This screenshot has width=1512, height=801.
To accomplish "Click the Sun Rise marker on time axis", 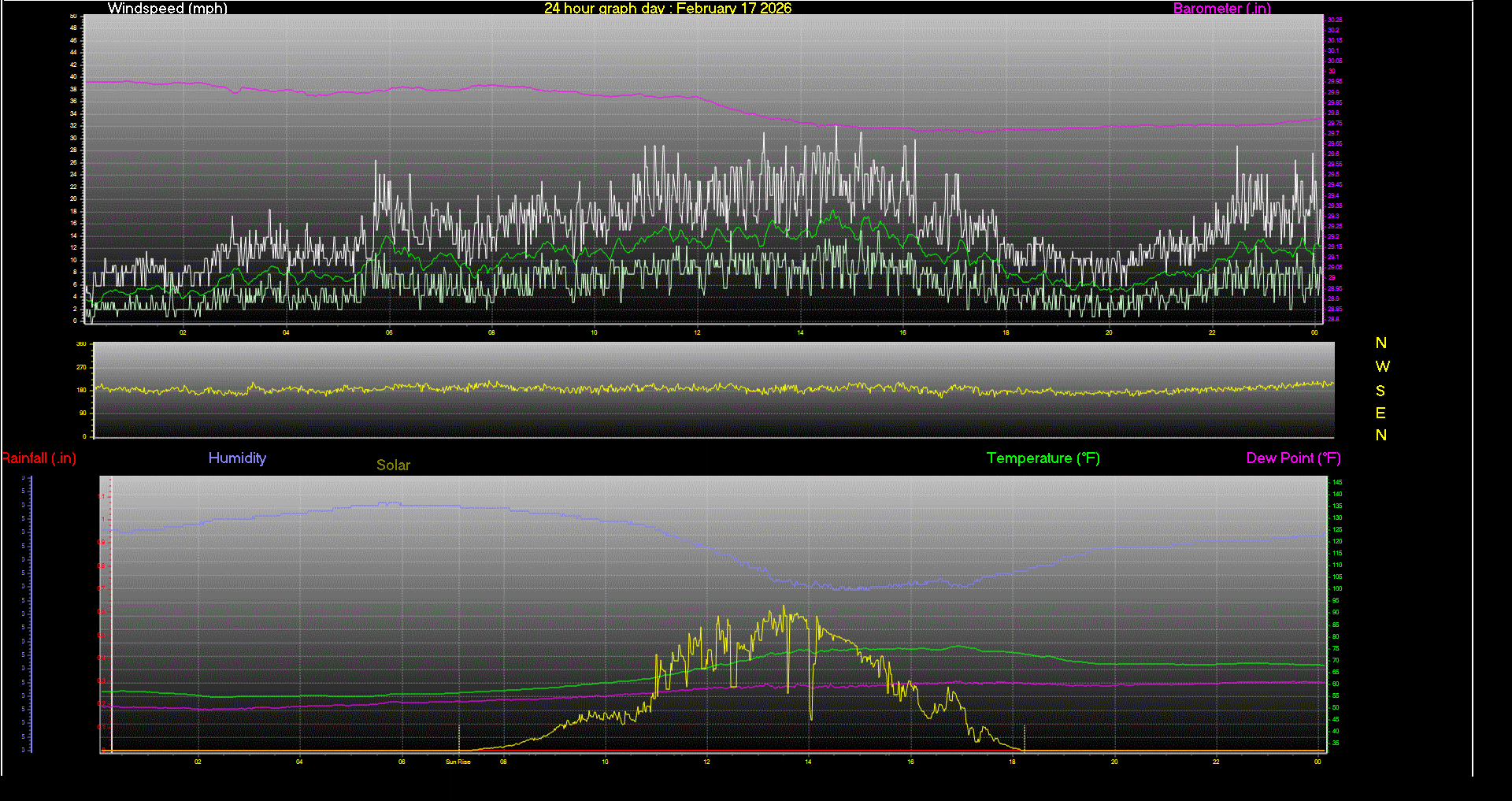I will point(458,762).
